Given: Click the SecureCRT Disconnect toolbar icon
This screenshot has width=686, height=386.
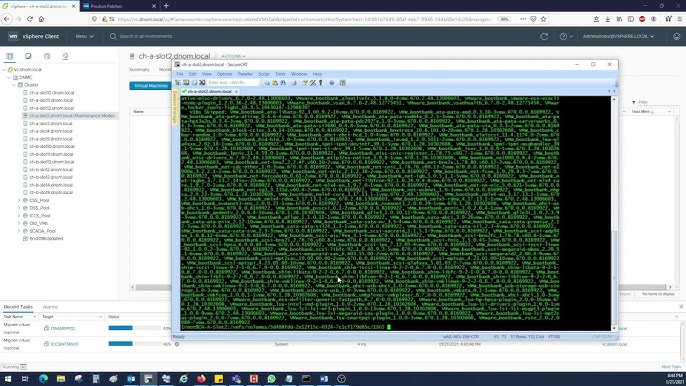Looking at the screenshot, I should [202, 82].
